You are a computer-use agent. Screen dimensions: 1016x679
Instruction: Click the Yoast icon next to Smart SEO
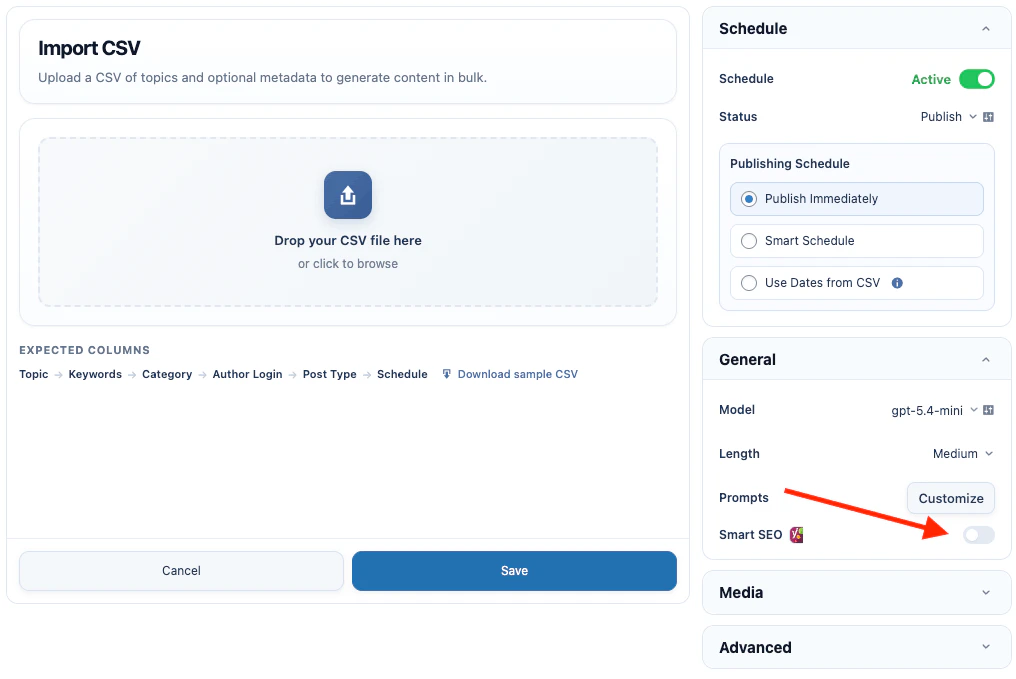796,535
